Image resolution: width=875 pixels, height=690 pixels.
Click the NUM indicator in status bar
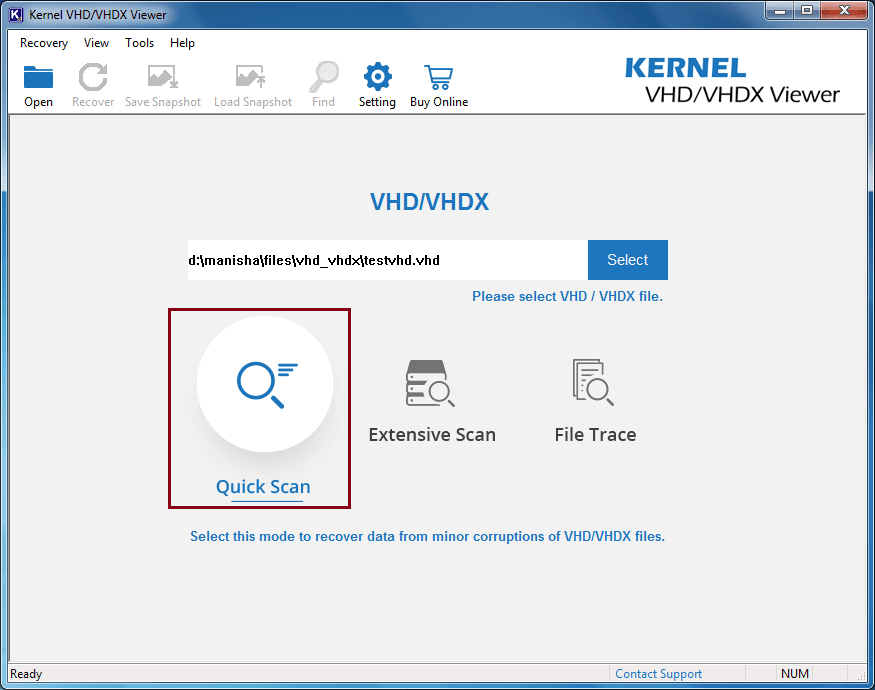click(x=795, y=674)
